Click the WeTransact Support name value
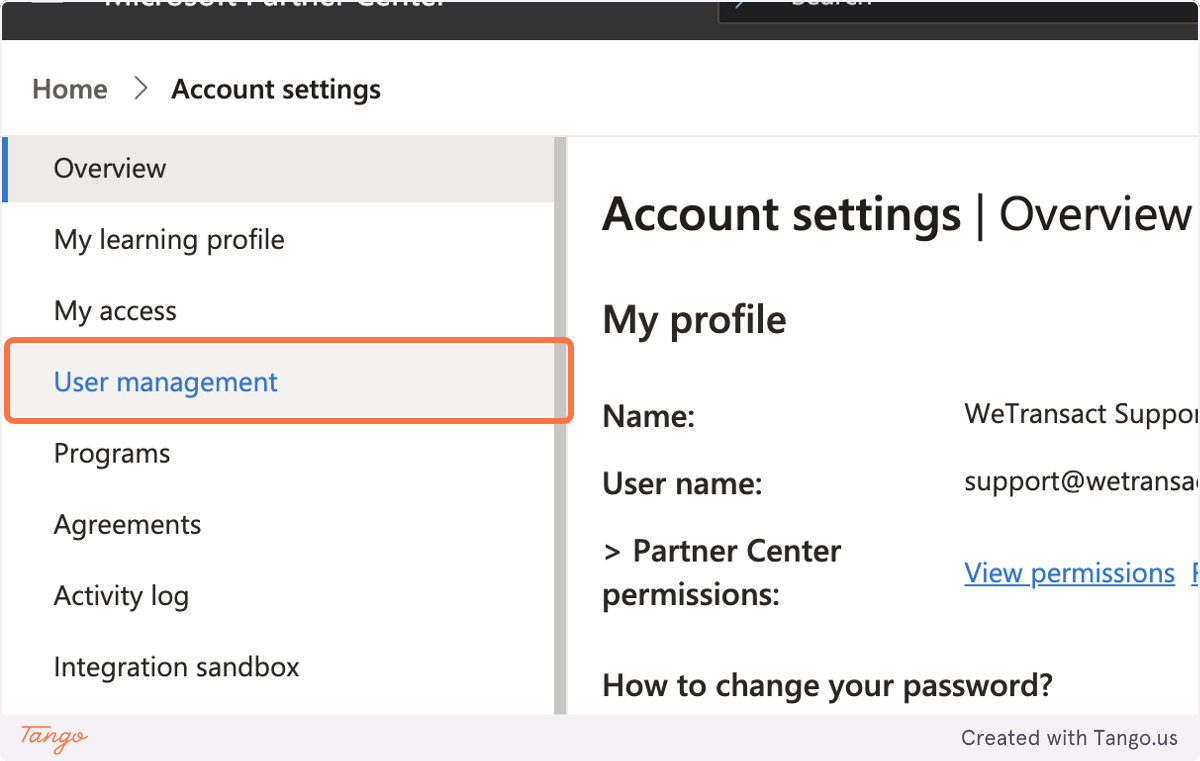The width and height of the screenshot is (1200, 761). [1081, 414]
